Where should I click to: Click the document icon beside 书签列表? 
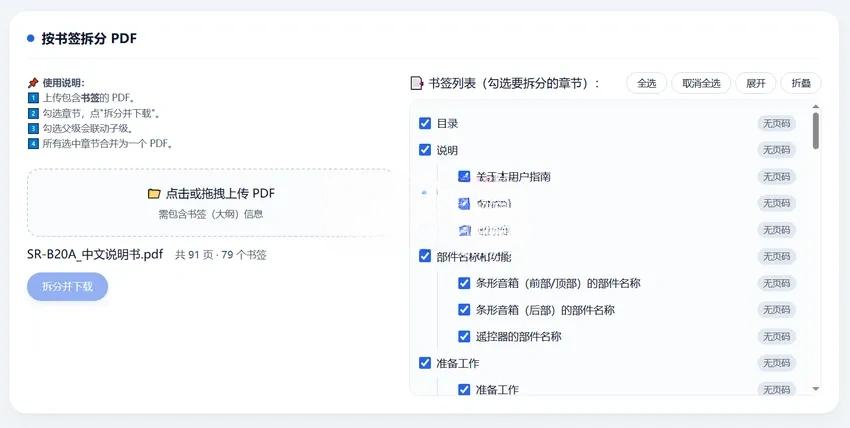[x=416, y=83]
